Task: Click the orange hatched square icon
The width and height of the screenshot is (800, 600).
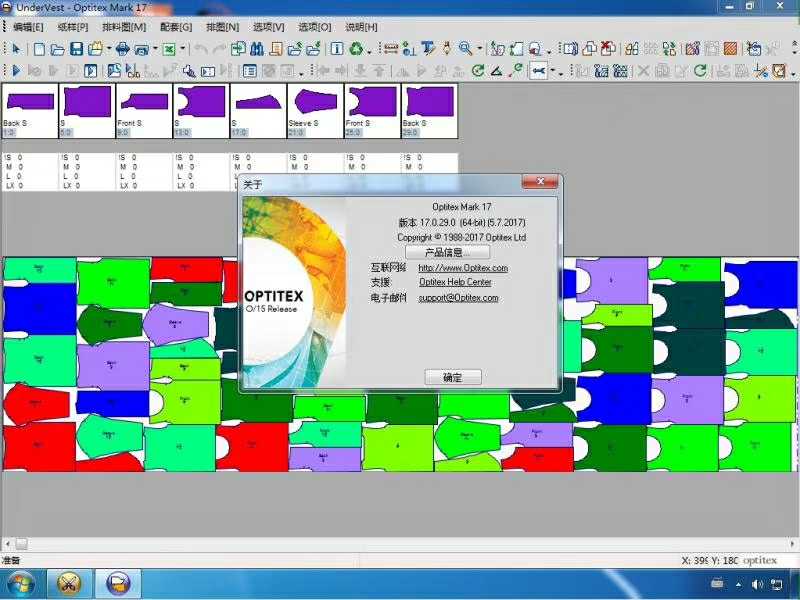Action: point(731,48)
